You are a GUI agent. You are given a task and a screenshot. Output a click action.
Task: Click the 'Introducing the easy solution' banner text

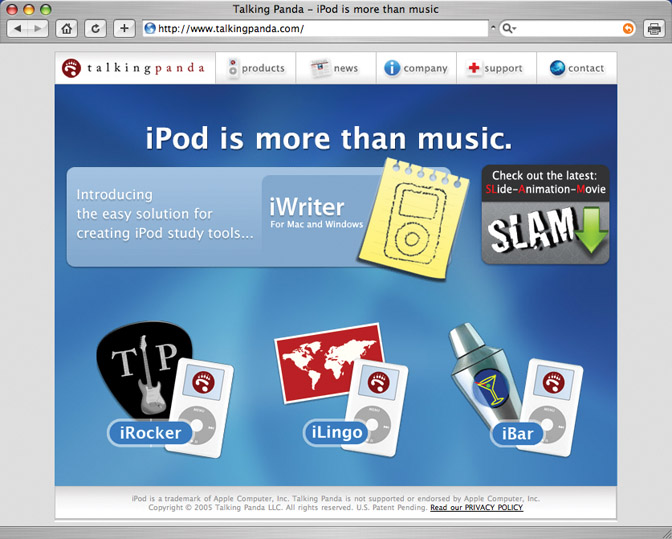pos(165,214)
